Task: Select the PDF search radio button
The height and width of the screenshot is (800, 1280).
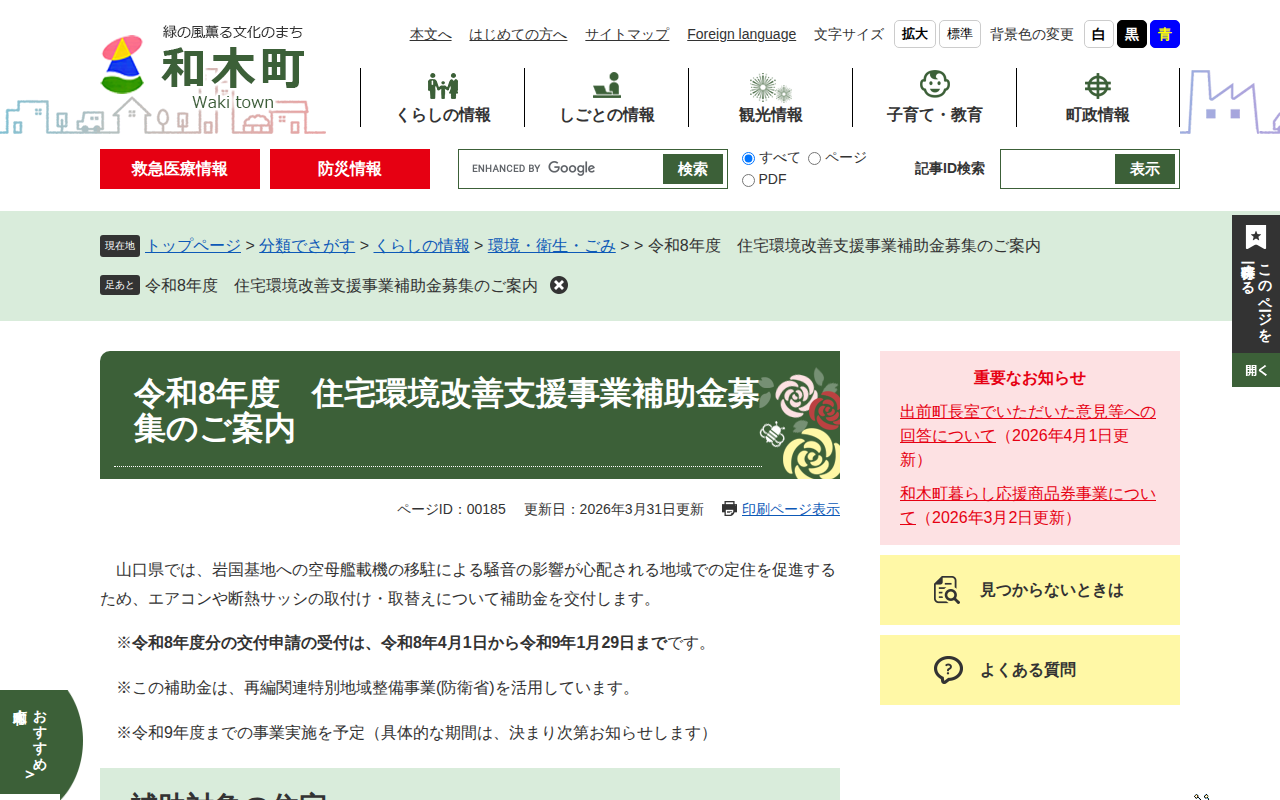Action: click(747, 180)
